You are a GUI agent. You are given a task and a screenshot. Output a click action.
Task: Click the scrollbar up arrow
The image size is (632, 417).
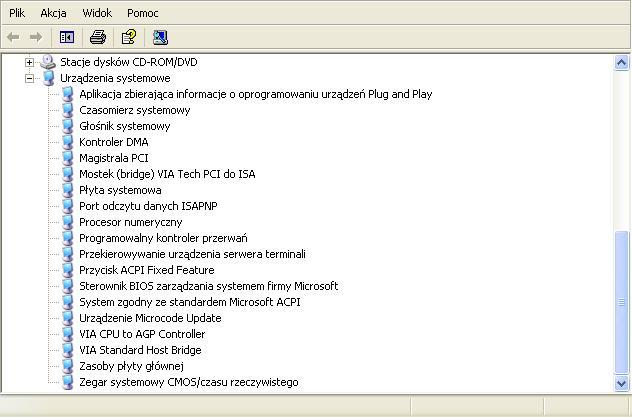click(622, 63)
